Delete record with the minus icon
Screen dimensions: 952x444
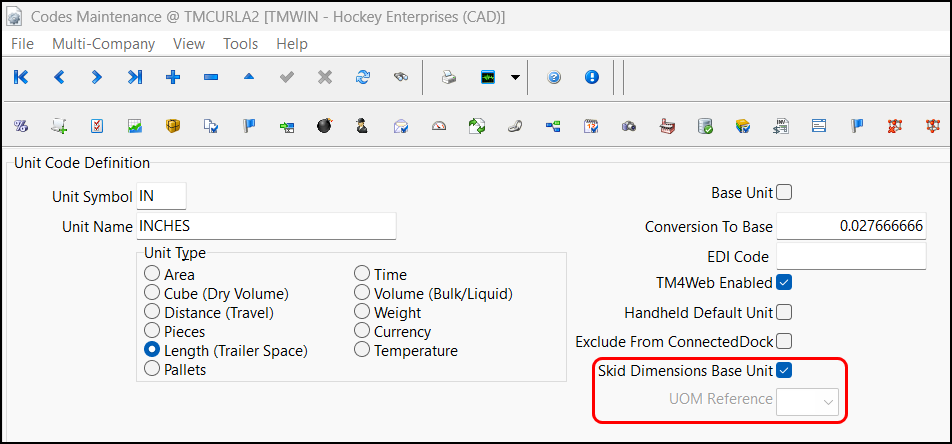click(211, 77)
